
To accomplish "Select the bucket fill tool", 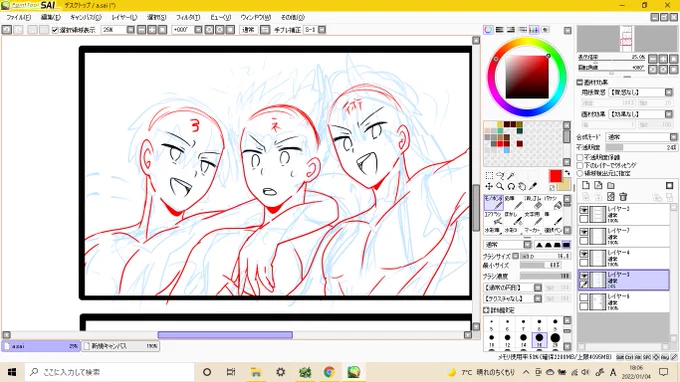I will (553, 202).
